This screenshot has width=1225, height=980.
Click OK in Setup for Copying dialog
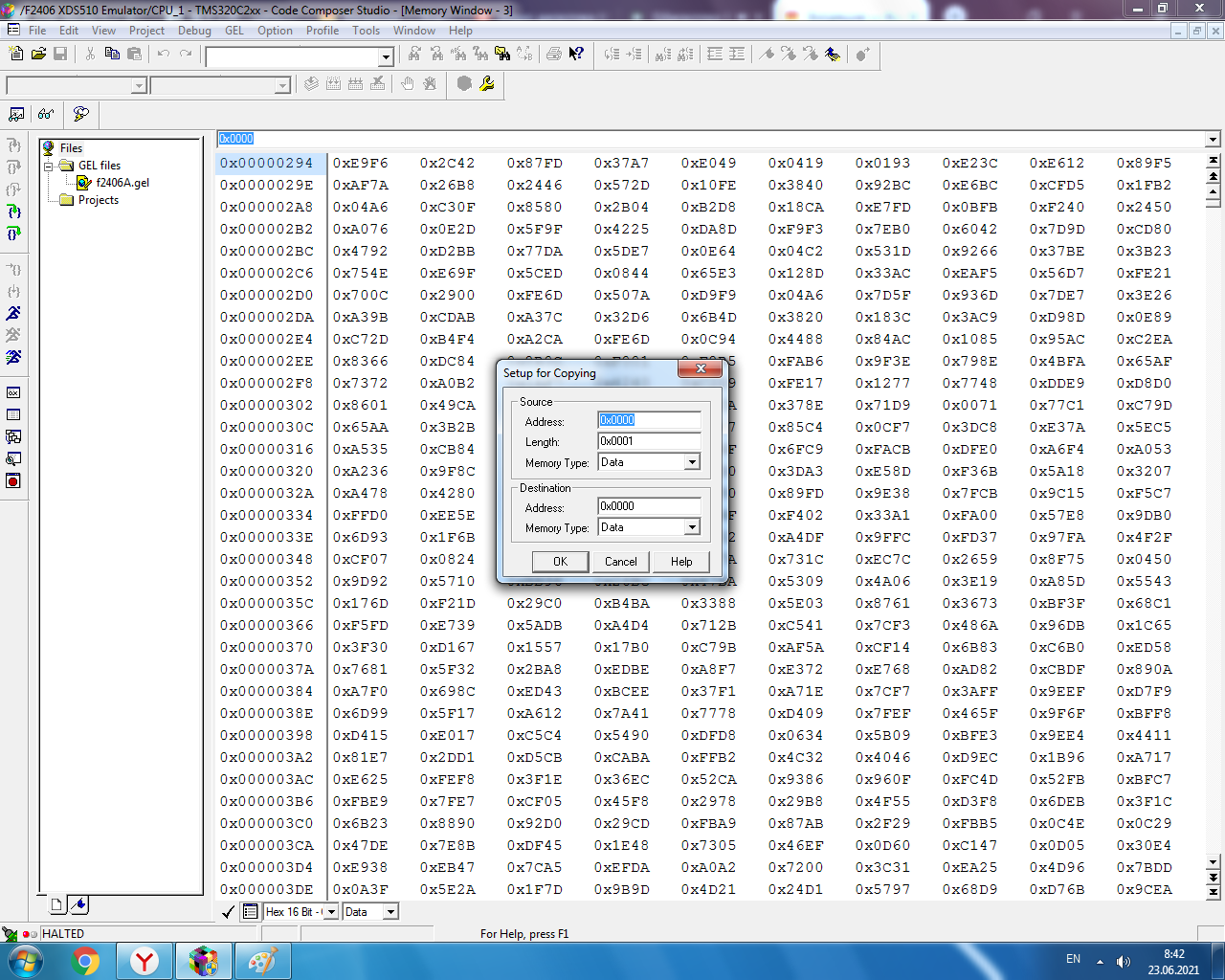point(560,562)
